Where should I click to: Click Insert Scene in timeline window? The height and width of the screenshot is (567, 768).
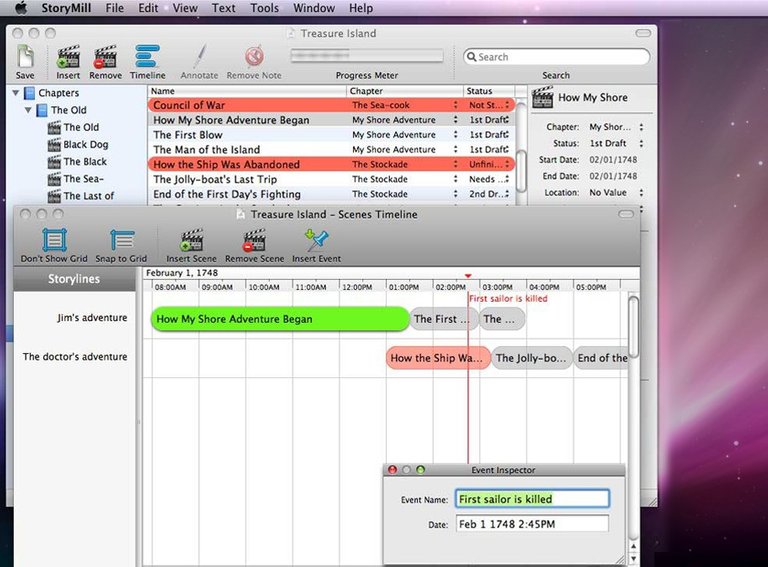(x=191, y=240)
